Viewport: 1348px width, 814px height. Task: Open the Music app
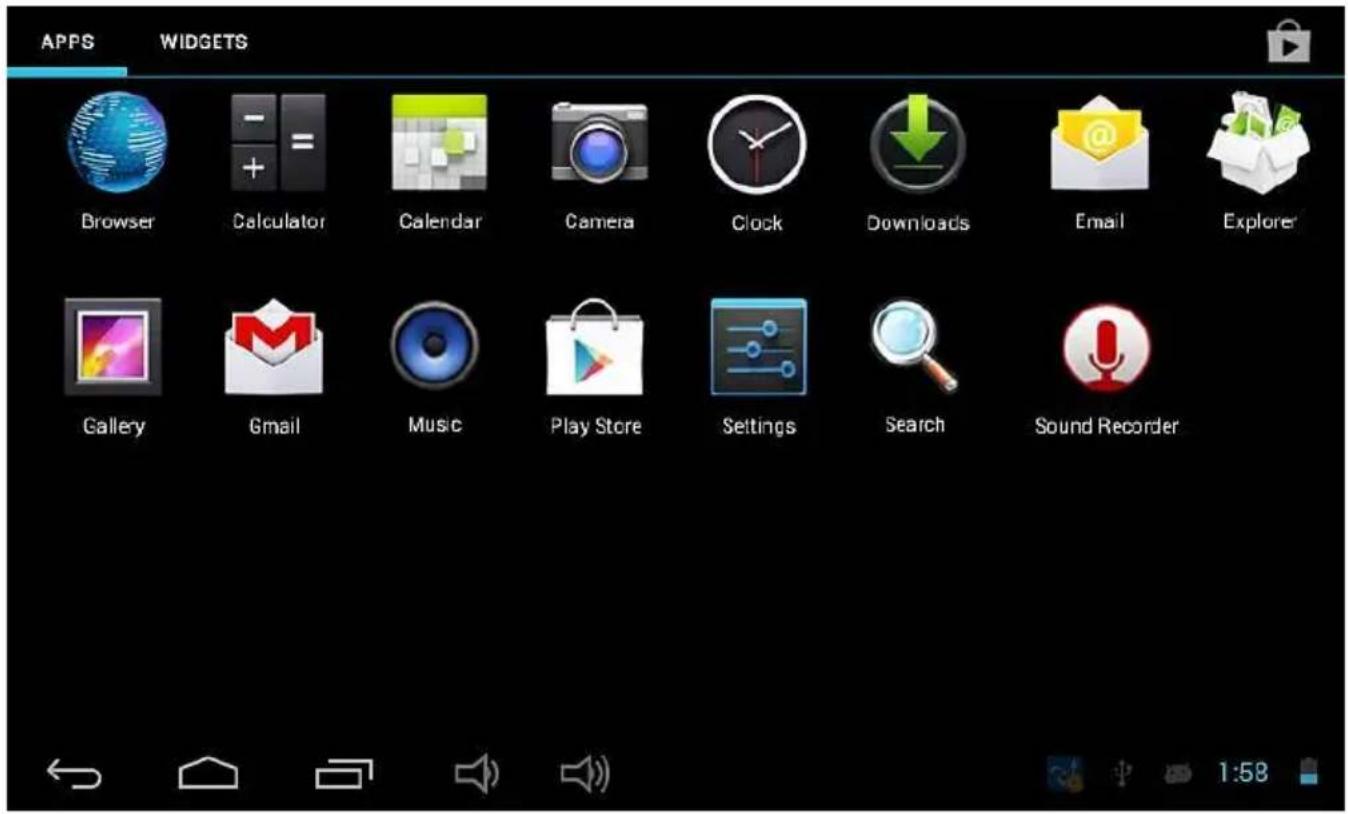[434, 346]
